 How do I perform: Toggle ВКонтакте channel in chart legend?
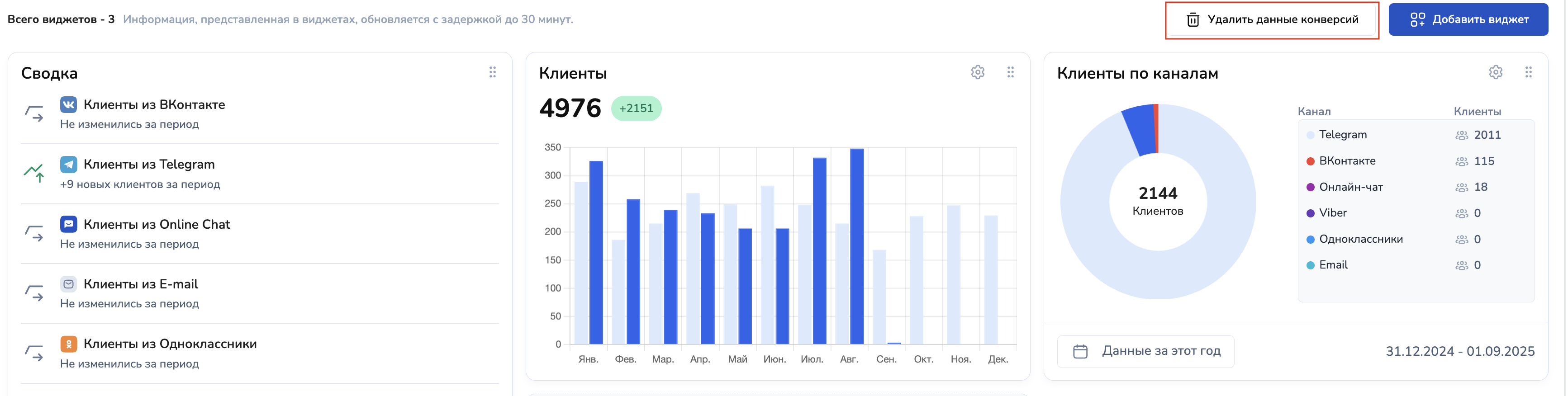tap(1346, 161)
